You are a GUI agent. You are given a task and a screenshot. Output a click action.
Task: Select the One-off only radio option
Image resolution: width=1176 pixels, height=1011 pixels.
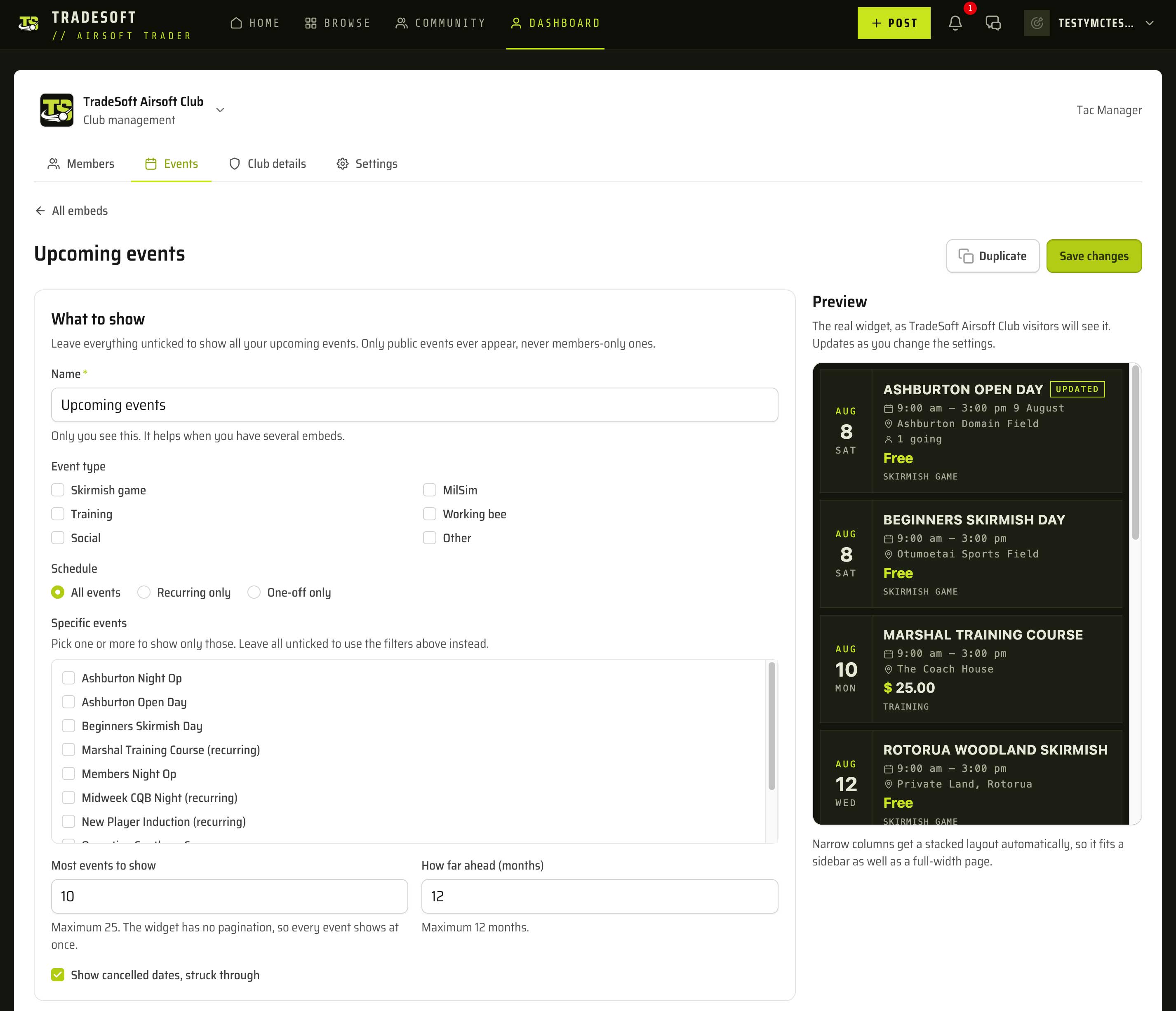point(254,592)
